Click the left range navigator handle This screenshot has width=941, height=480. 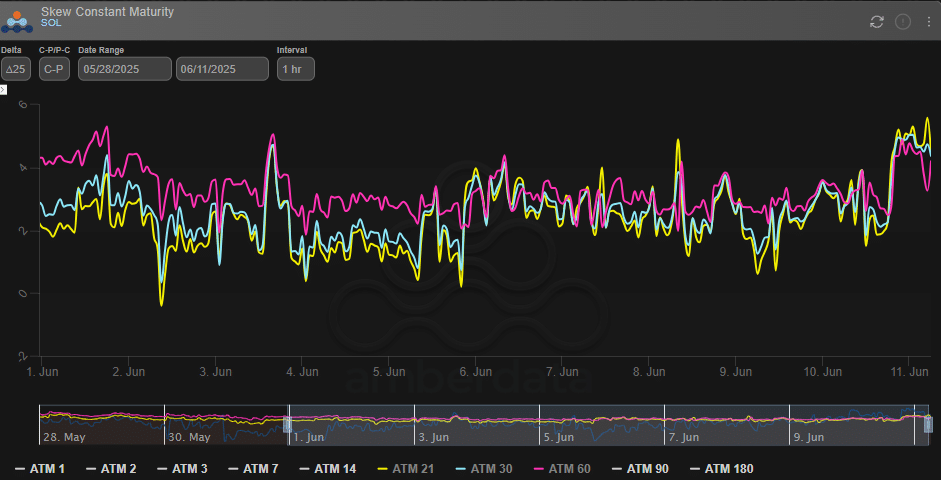(x=287, y=425)
